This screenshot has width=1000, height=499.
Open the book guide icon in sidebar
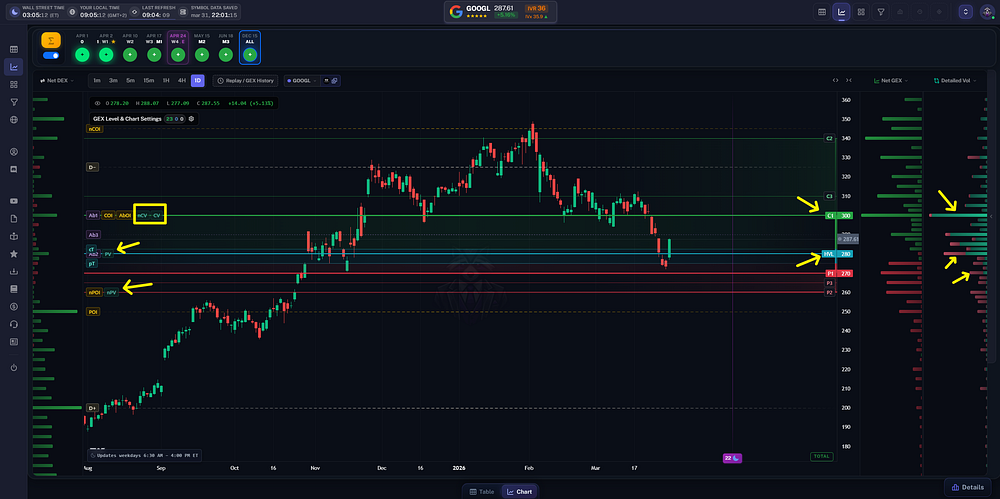[x=14, y=289]
